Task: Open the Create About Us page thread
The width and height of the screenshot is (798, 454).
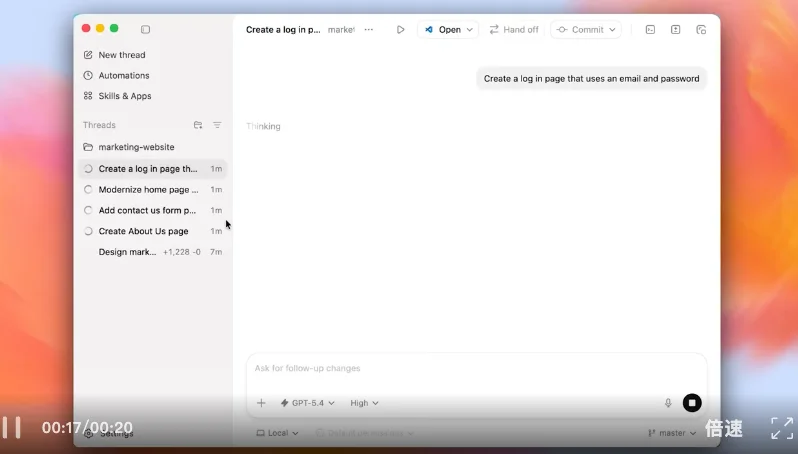Action: [x=143, y=231]
